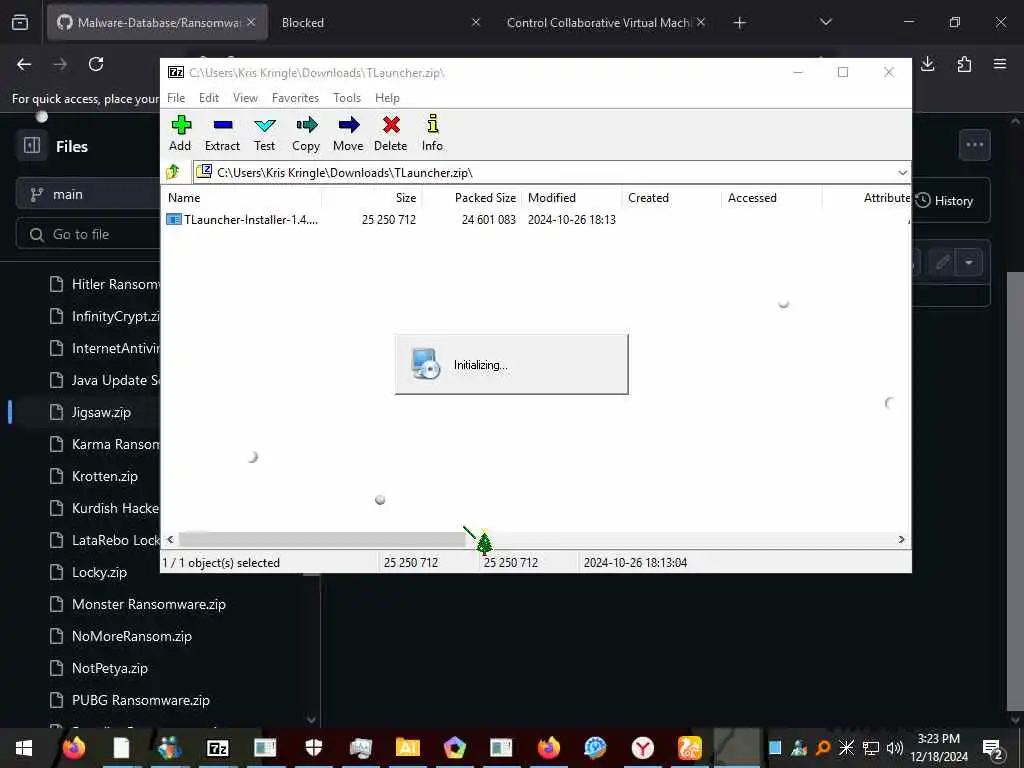Open PUBG Ransomware.zip in file tree
Image resolution: width=1024 pixels, height=768 pixels.
(x=140, y=700)
